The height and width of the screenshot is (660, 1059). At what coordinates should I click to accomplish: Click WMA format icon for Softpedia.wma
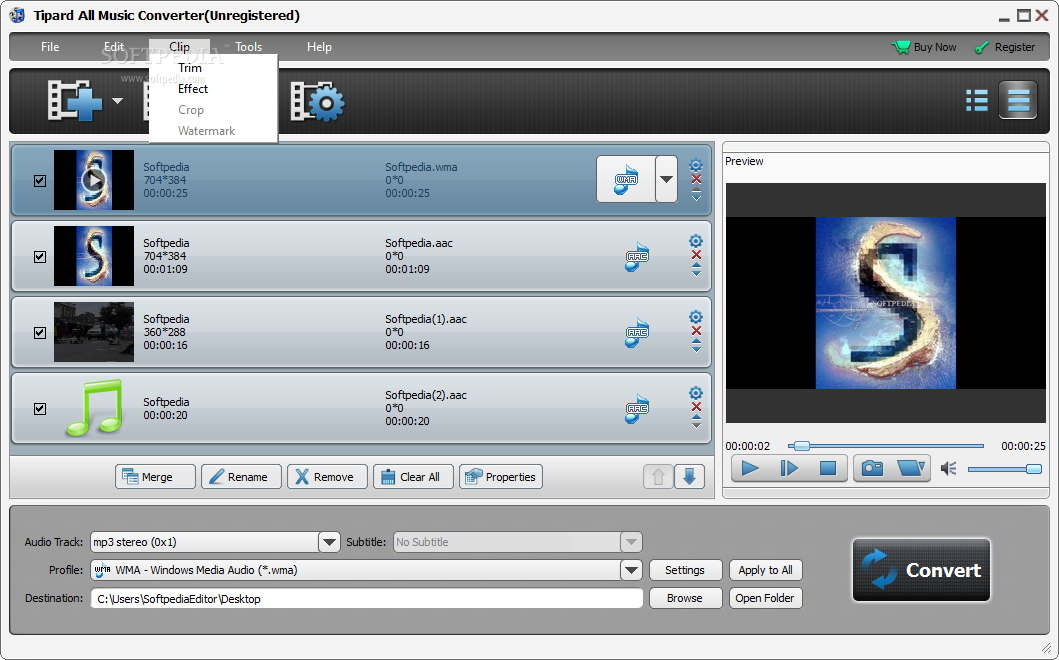626,179
